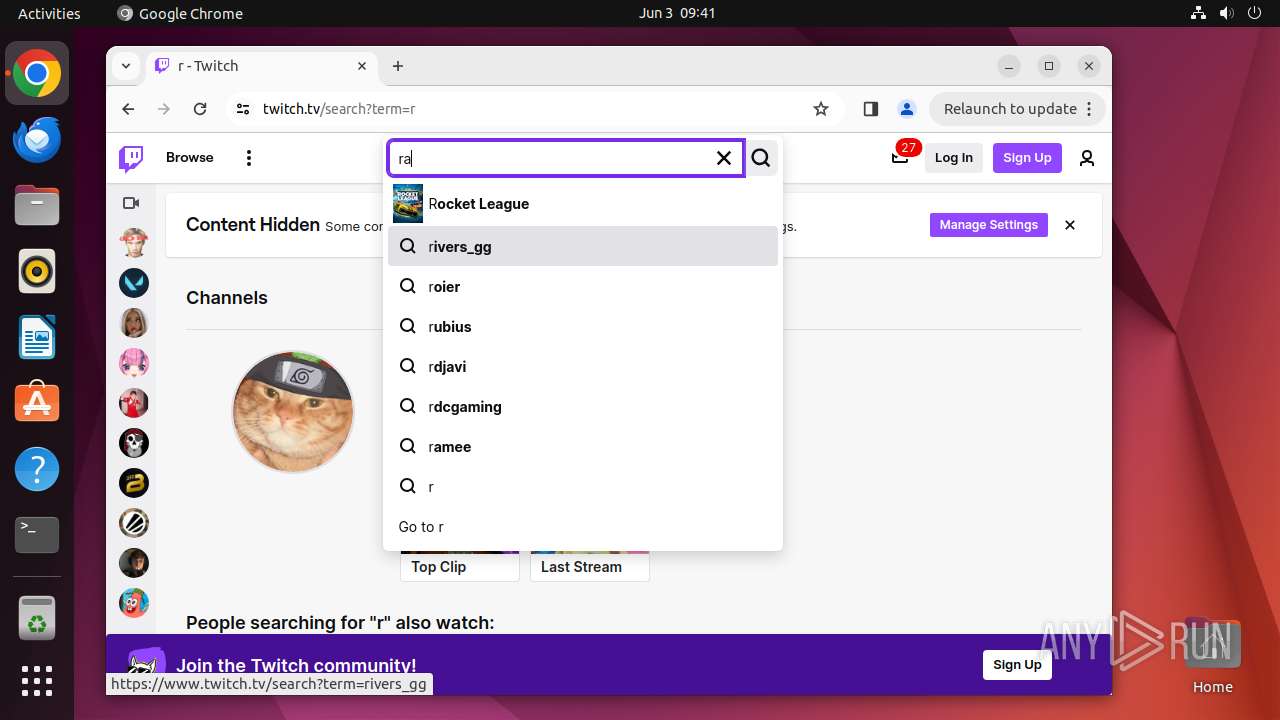The width and height of the screenshot is (1280, 720).
Task: Clear the search field with the X icon
Action: [724, 158]
